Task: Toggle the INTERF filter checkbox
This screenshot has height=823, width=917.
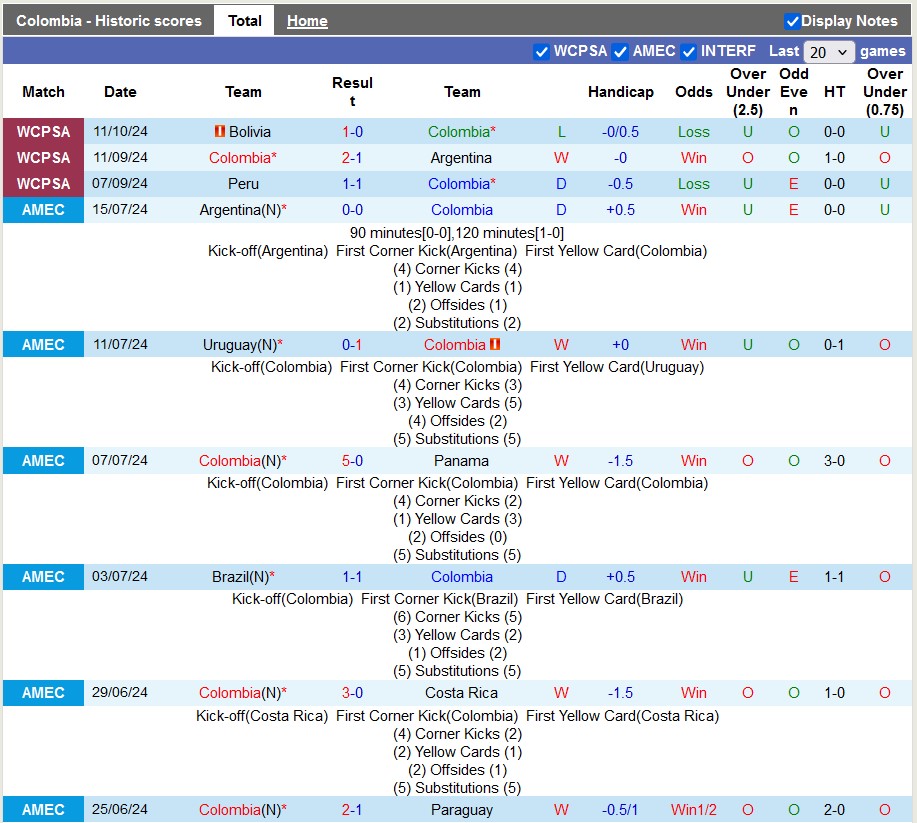Action: [x=688, y=52]
